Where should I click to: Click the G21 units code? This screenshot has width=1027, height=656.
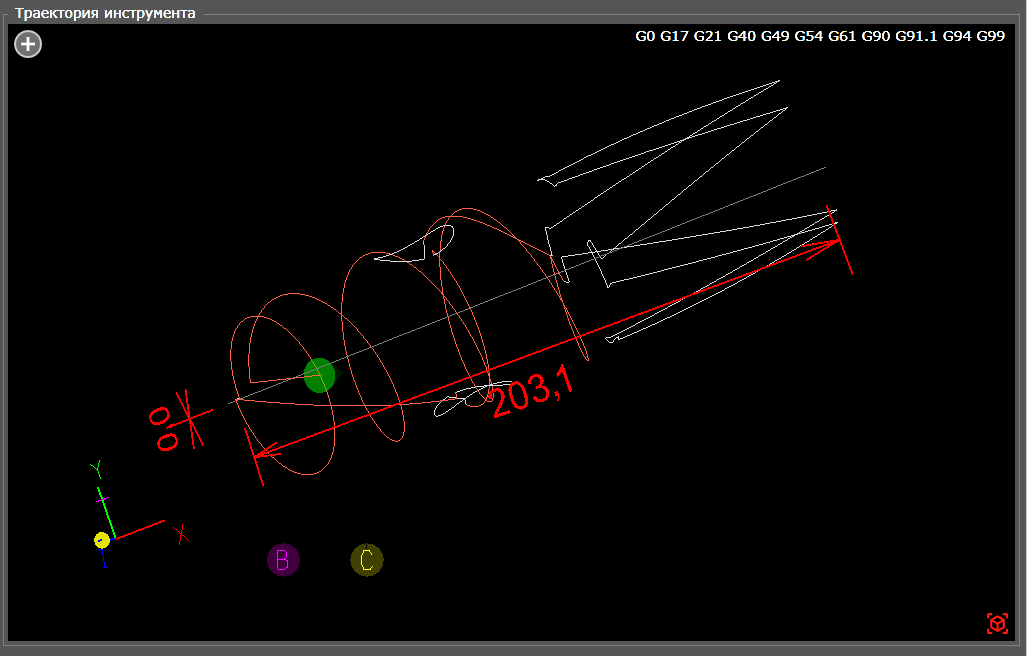(x=707, y=36)
